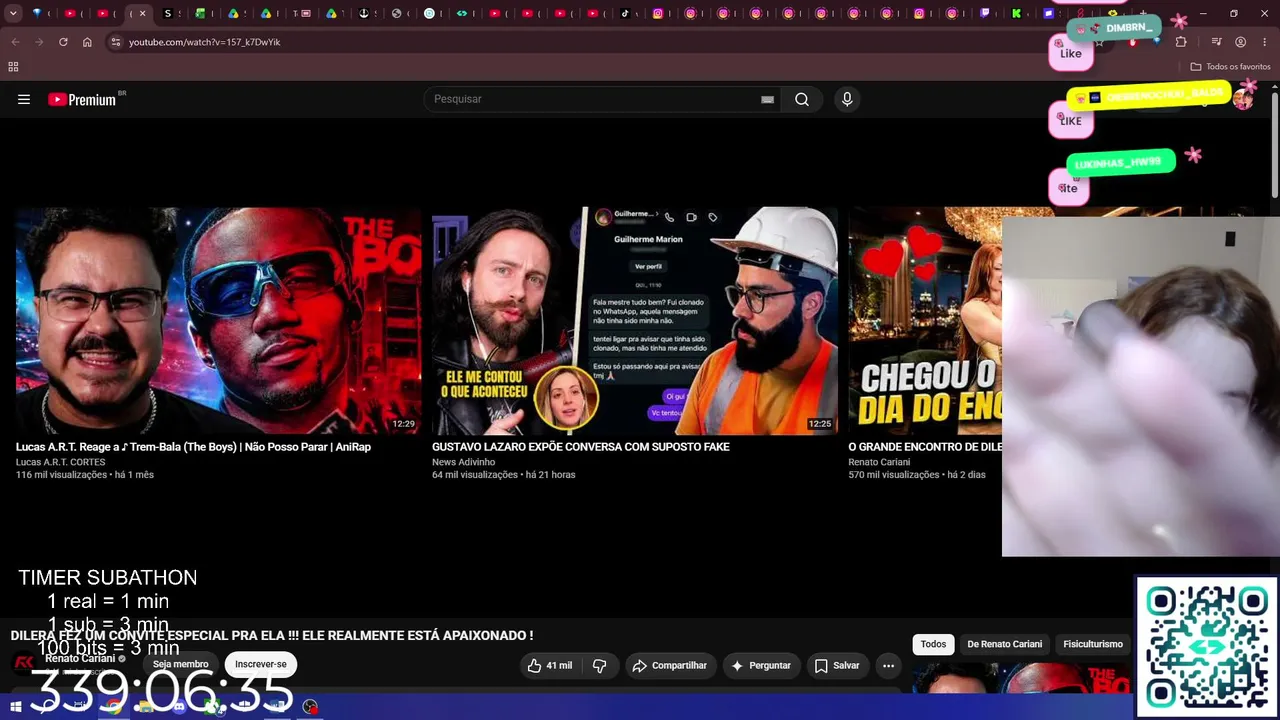Open GUSTAVO LAZARO EXPÕE CONVERSA title link
Viewport: 1280px width, 720px height.
coord(581,447)
